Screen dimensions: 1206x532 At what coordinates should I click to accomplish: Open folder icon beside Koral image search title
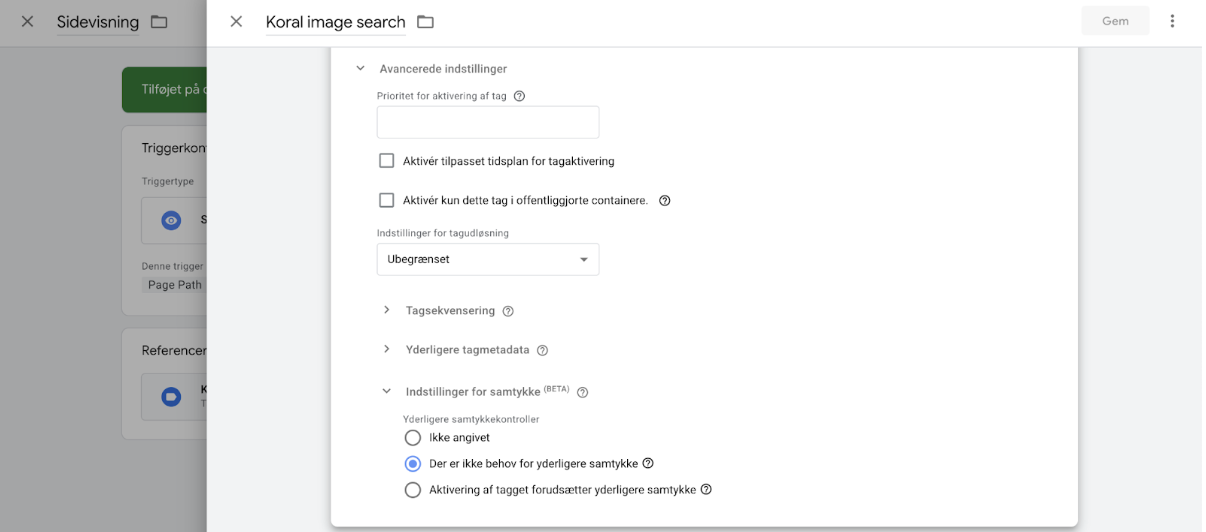[425, 22]
